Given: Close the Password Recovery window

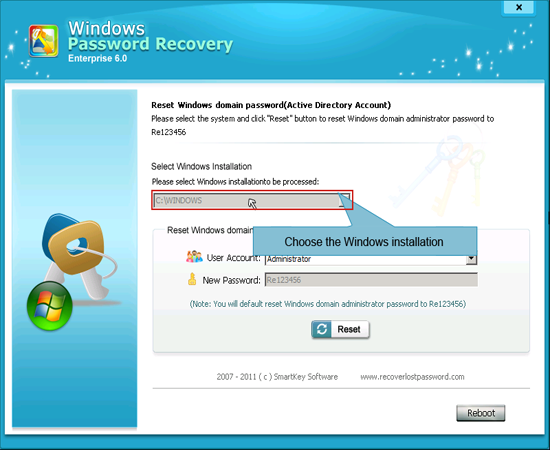Looking at the screenshot, I should tap(519, 7).
